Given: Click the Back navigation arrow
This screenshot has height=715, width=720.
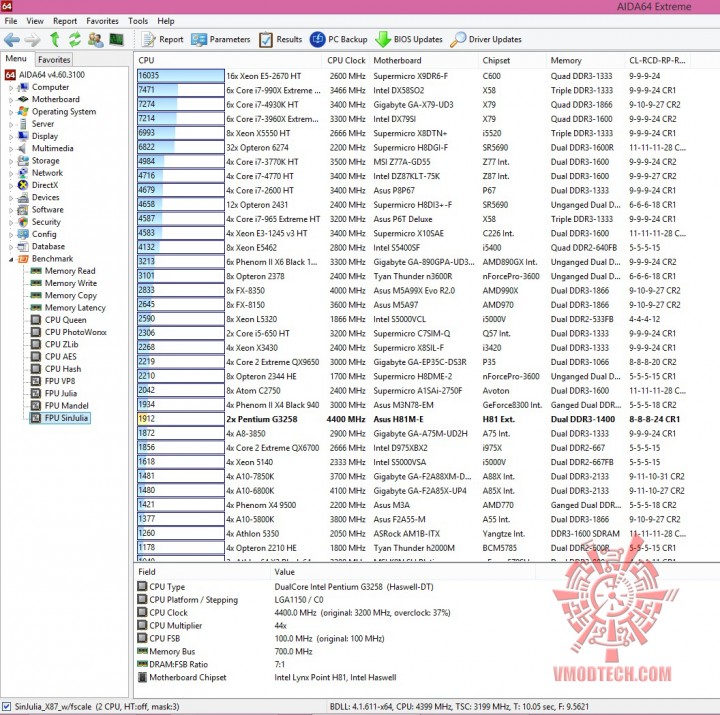Looking at the screenshot, I should pyautogui.click(x=11, y=39).
